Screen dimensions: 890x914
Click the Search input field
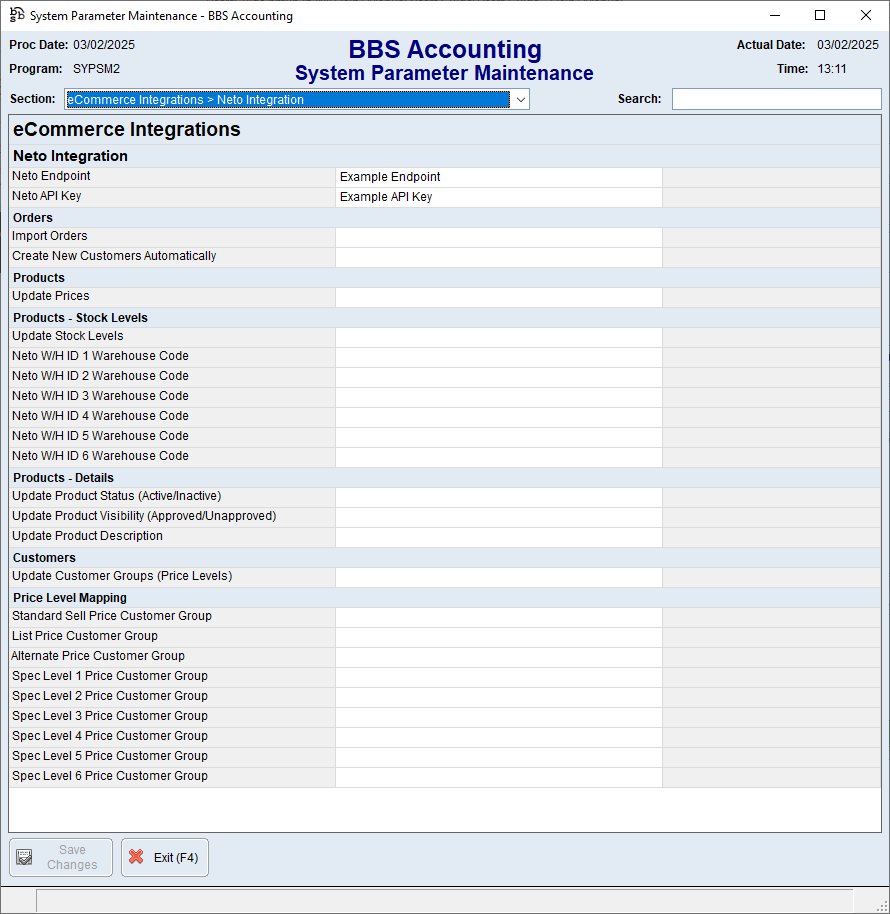(775, 98)
